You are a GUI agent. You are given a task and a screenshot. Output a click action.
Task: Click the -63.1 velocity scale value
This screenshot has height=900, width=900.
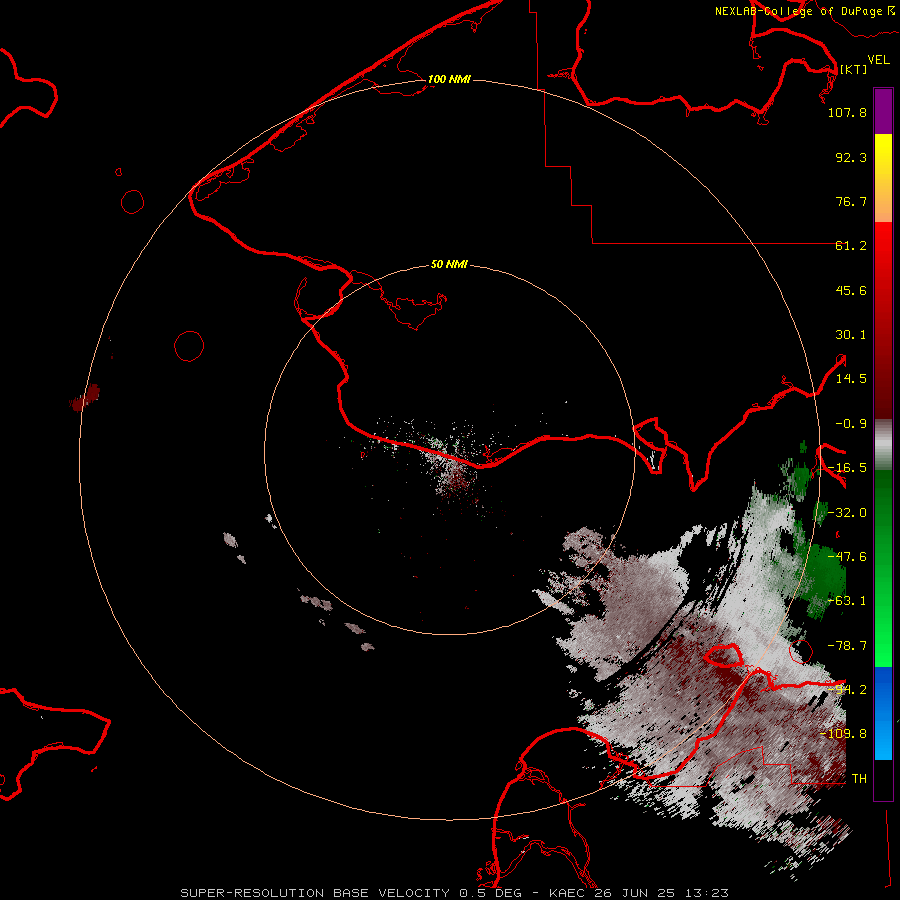tap(847, 601)
